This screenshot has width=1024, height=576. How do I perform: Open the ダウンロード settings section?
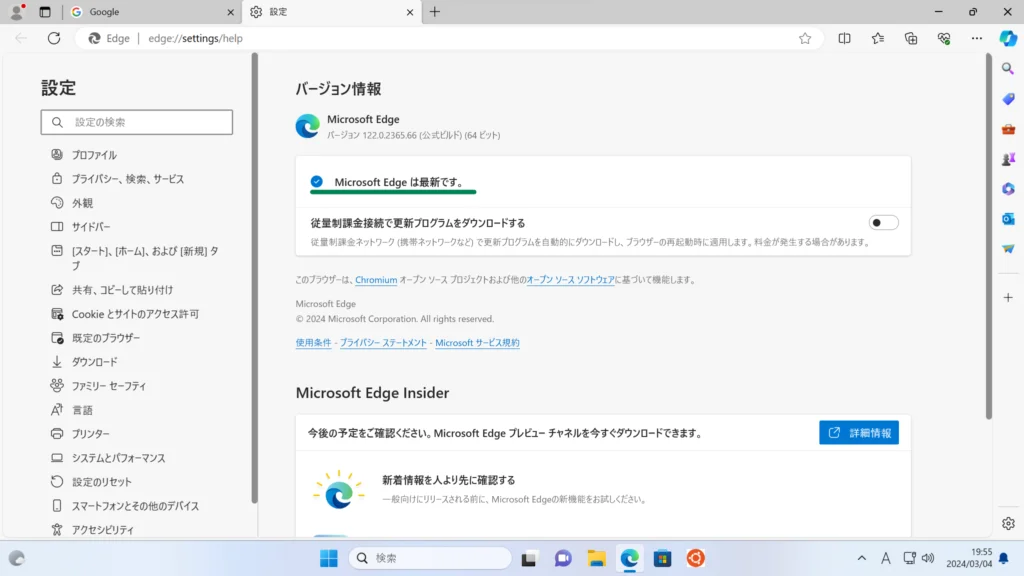pyautogui.click(x=94, y=362)
